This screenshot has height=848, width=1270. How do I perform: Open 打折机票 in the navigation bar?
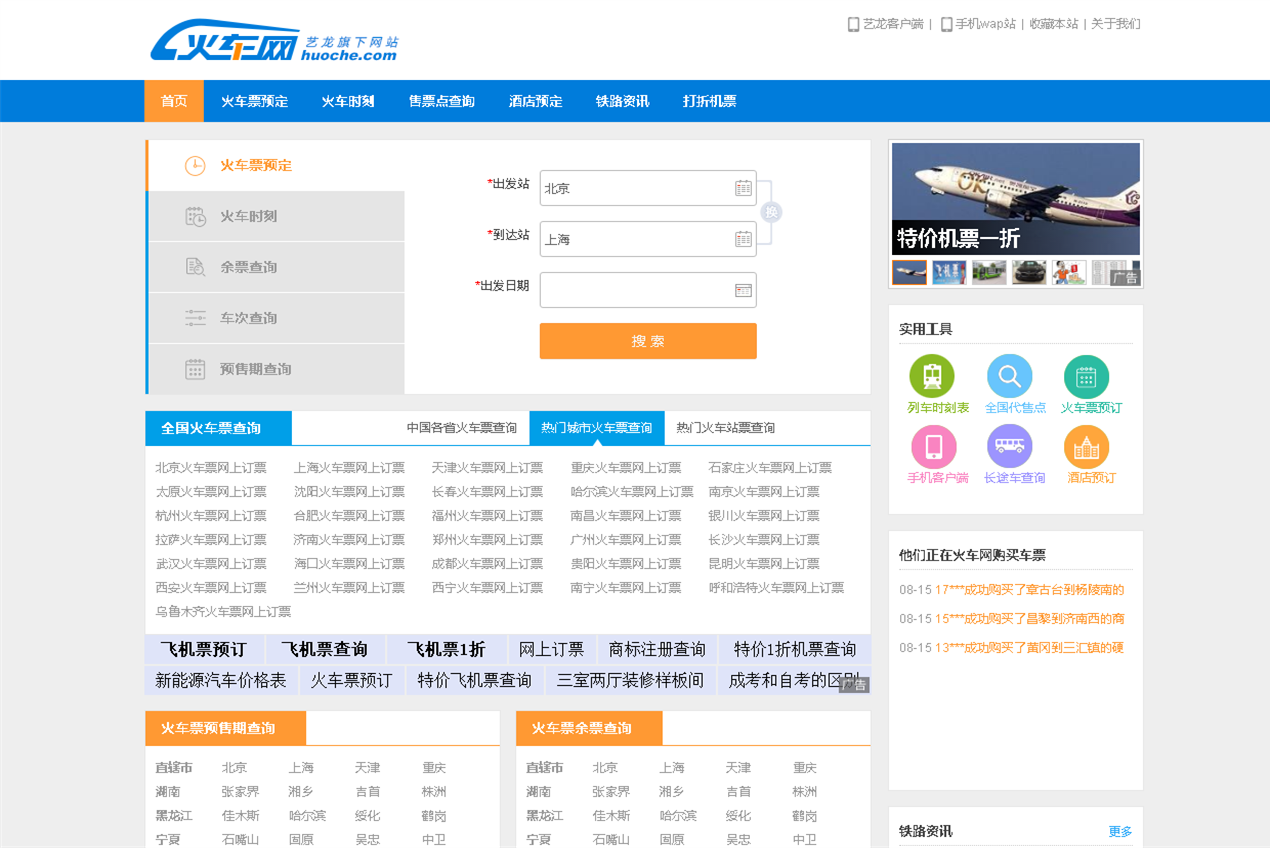710,101
